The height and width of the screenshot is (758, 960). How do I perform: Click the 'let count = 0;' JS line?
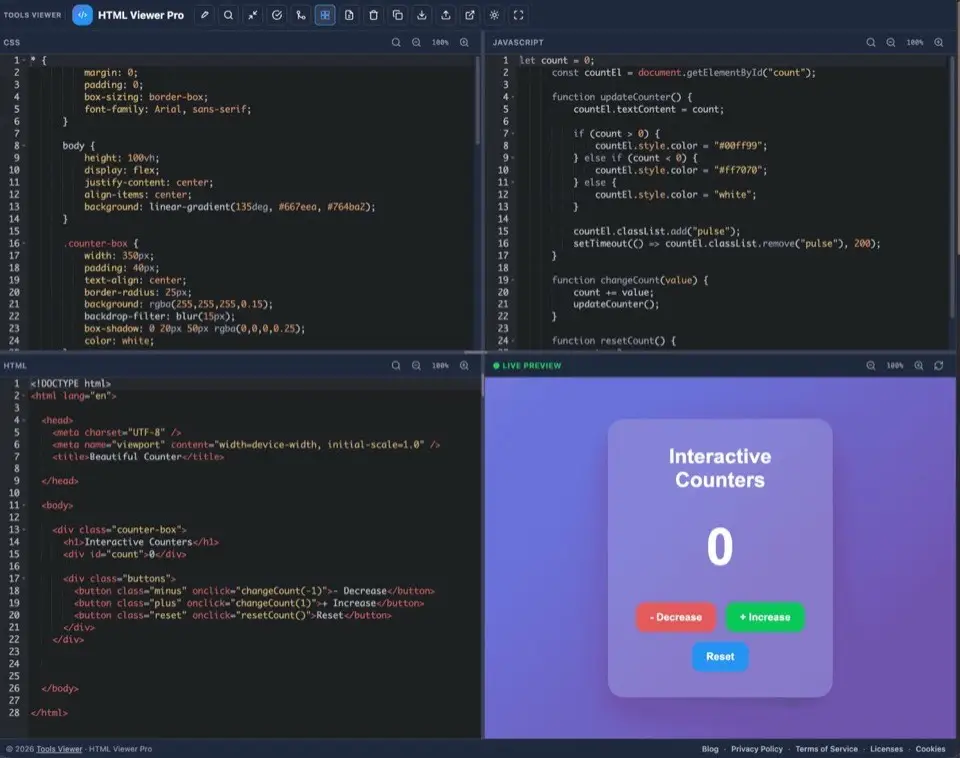tap(557, 60)
